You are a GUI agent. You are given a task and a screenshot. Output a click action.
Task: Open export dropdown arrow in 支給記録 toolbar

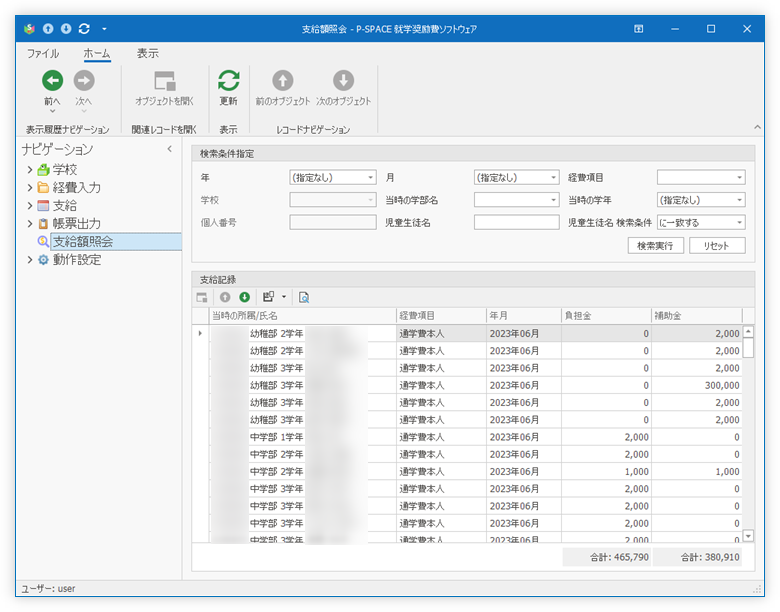tap(284, 297)
